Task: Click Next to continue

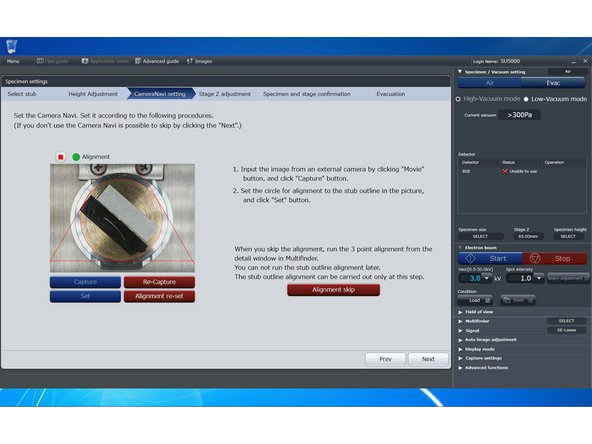Action: coord(428,359)
